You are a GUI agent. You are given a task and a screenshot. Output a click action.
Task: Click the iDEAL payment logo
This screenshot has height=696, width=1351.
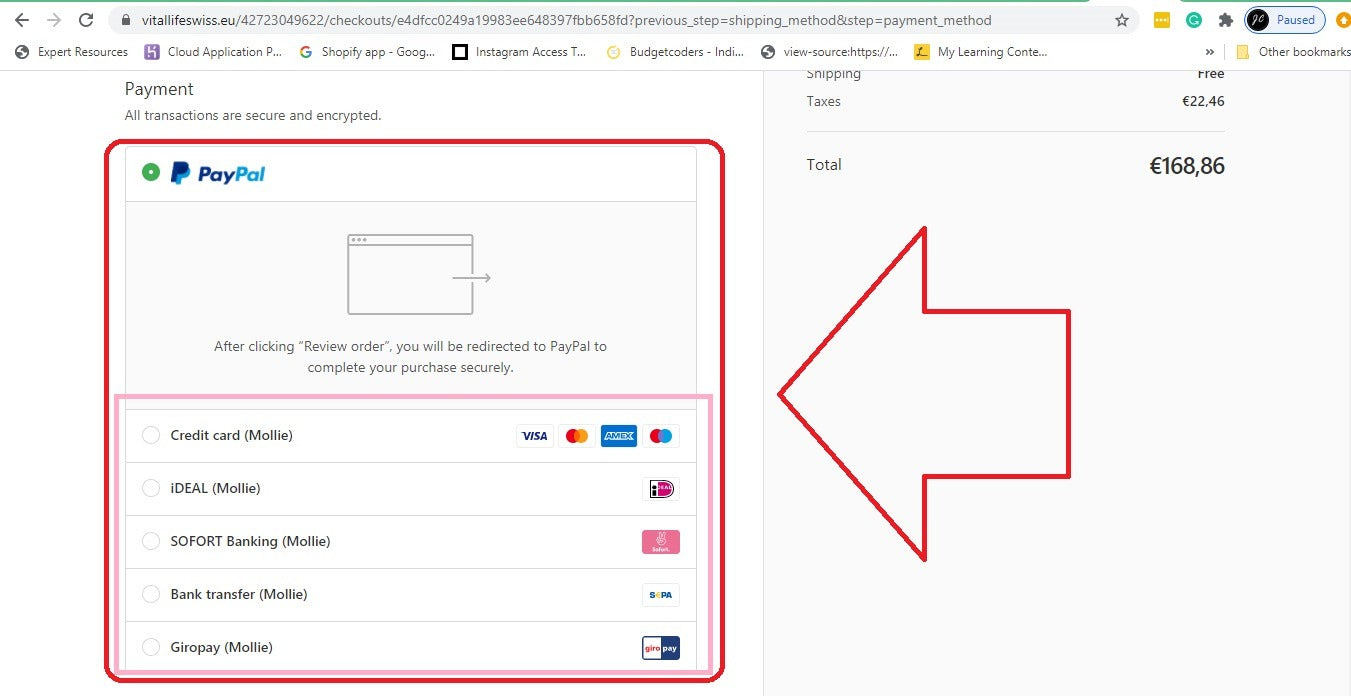(661, 489)
